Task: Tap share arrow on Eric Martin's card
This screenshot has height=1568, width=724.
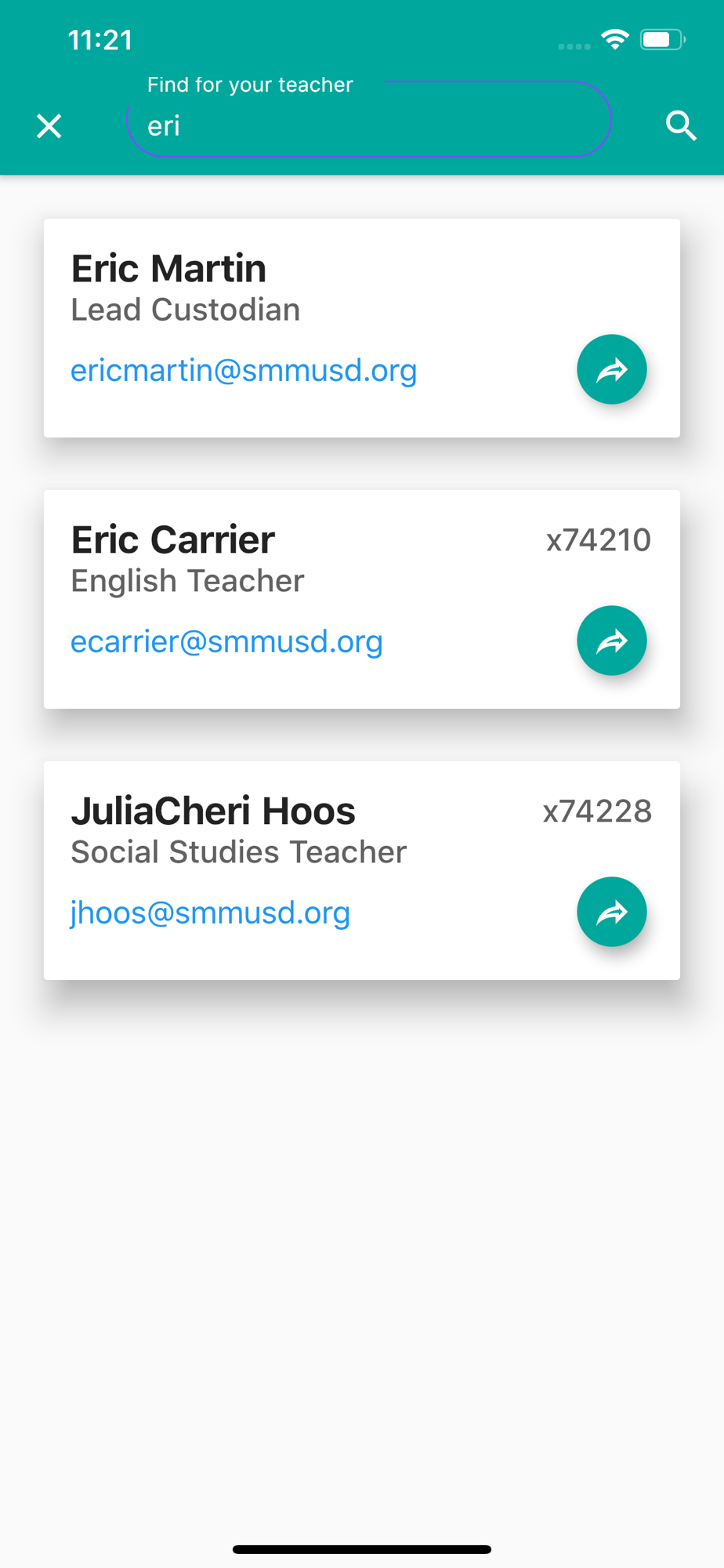Action: click(x=611, y=369)
